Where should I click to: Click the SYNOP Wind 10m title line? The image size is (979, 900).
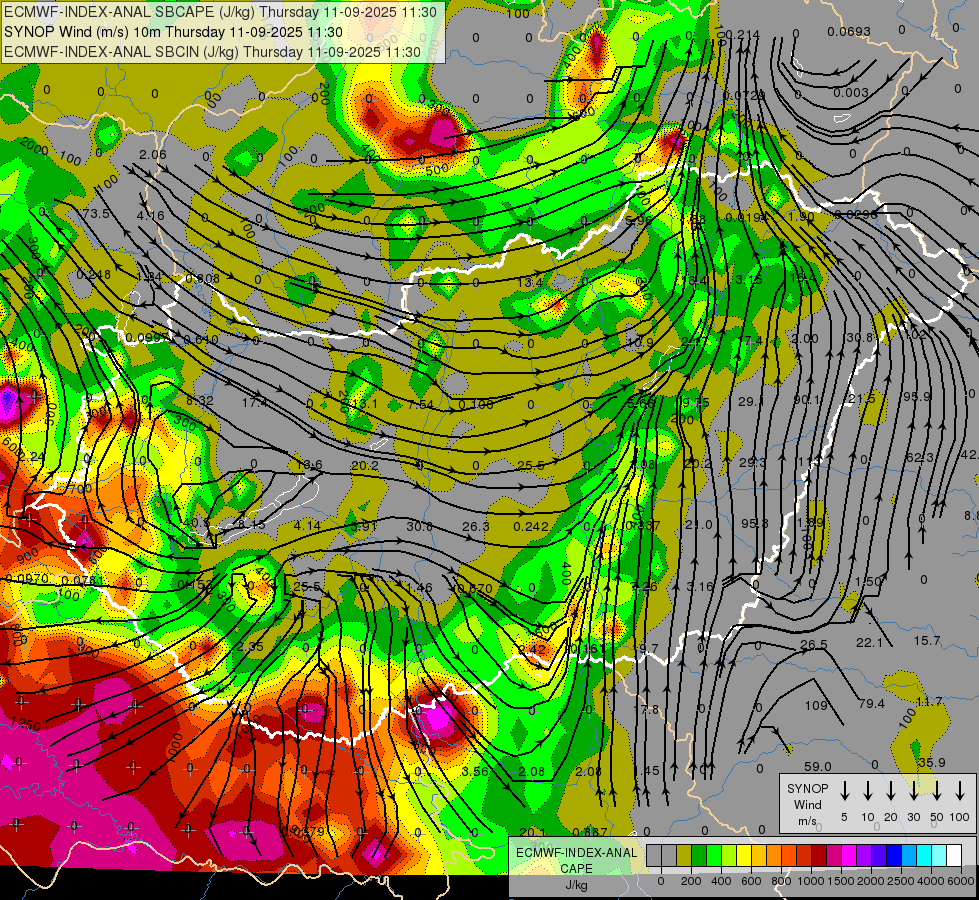pos(173,32)
